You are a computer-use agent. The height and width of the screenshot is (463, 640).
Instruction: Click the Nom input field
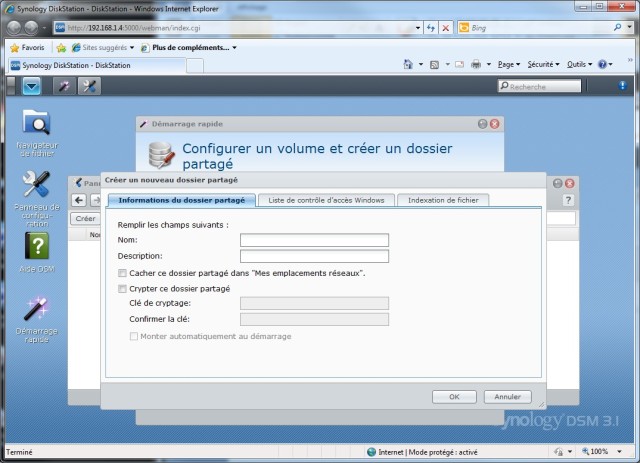click(314, 240)
